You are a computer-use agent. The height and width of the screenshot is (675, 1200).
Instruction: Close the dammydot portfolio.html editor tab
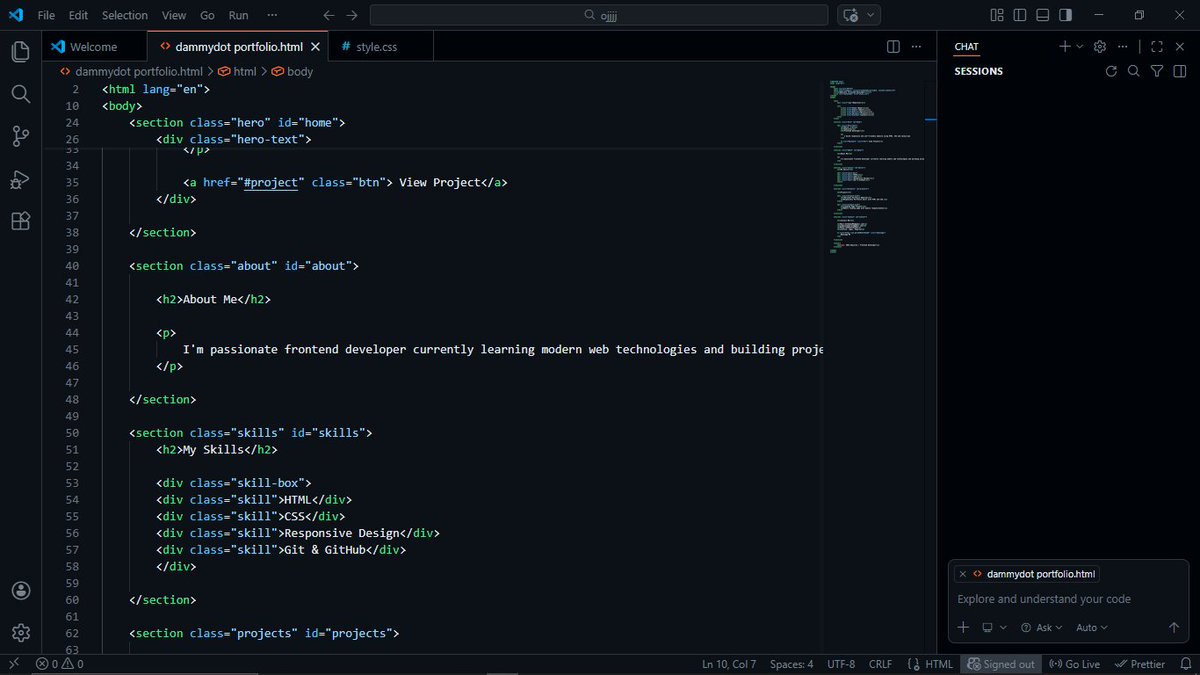pos(316,47)
